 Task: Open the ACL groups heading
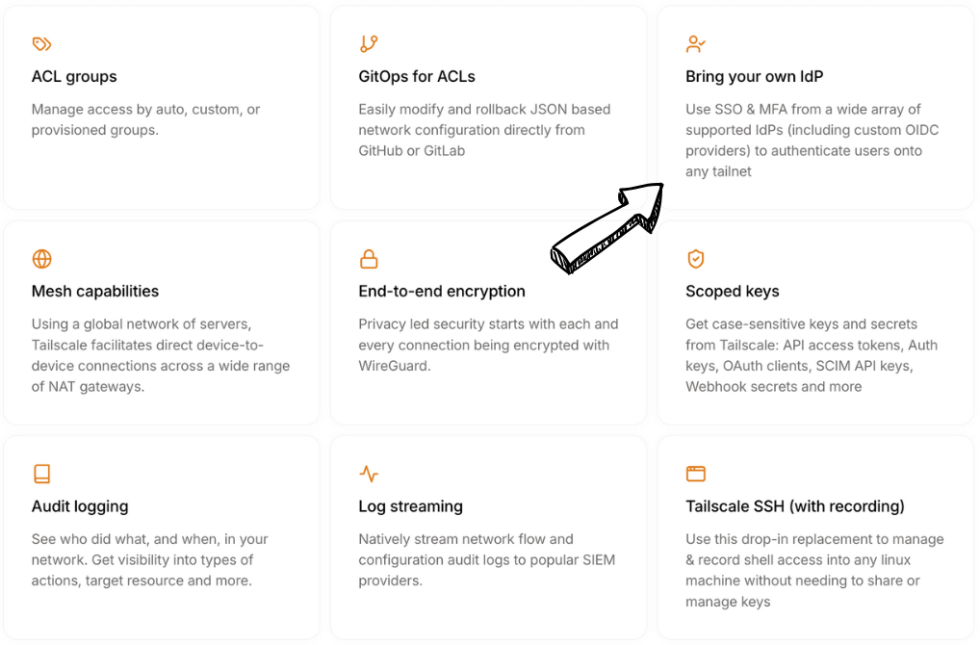[74, 77]
